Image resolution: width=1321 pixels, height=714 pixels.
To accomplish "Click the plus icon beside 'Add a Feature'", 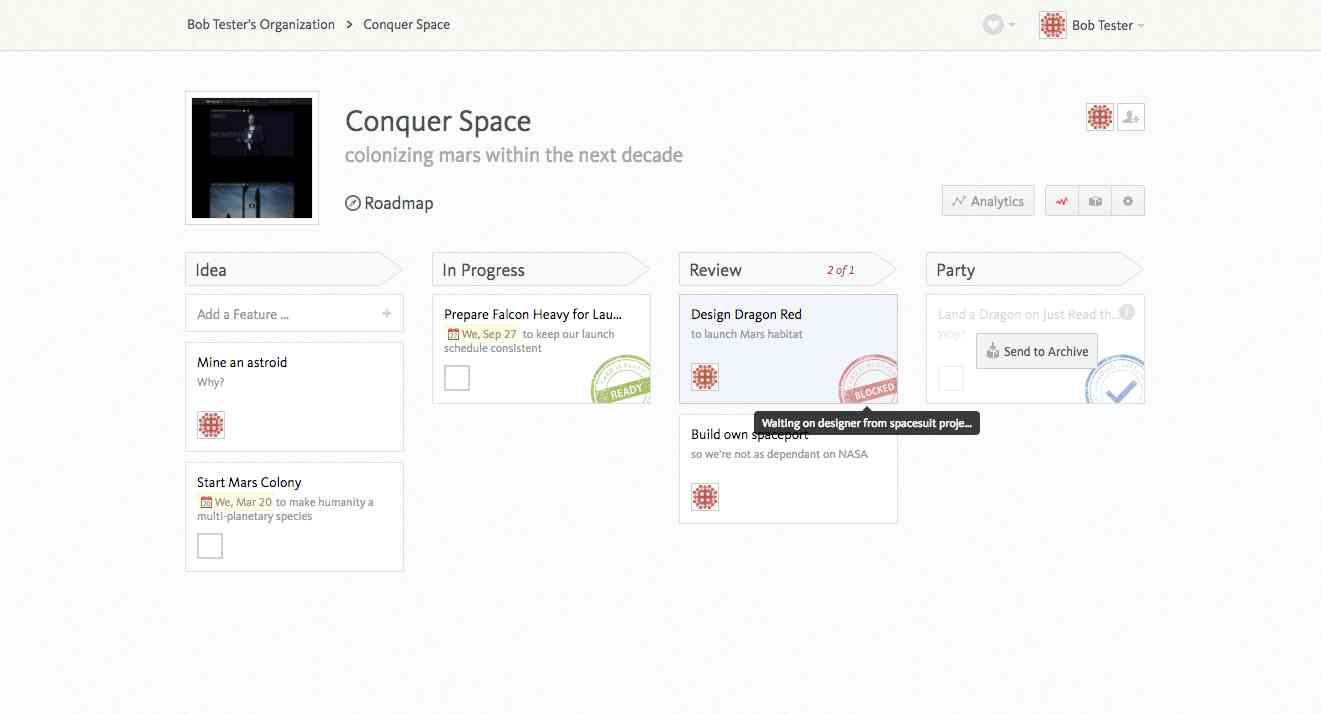I will tap(386, 313).
